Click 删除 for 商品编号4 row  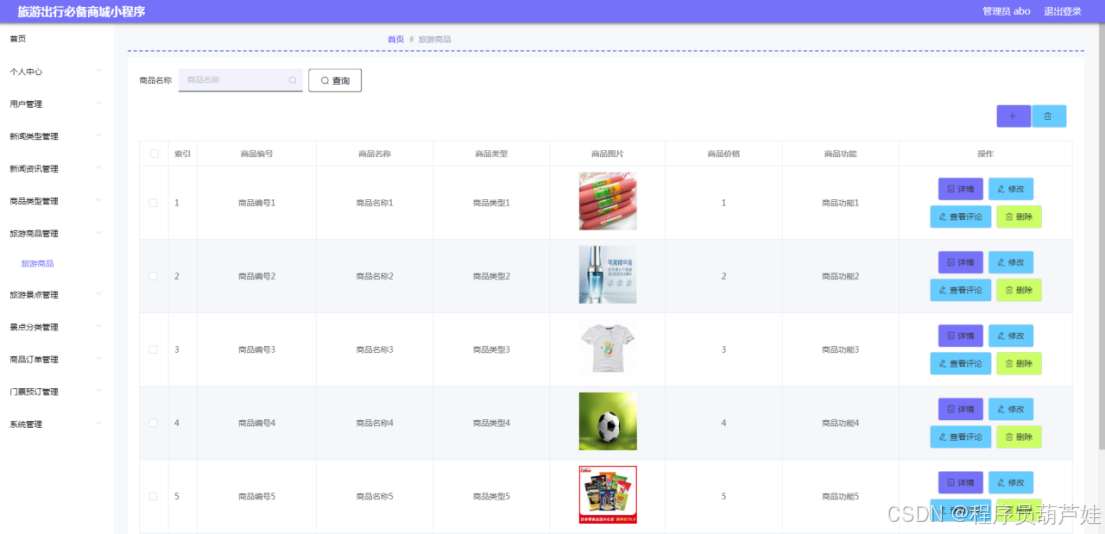pyautogui.click(x=1019, y=437)
